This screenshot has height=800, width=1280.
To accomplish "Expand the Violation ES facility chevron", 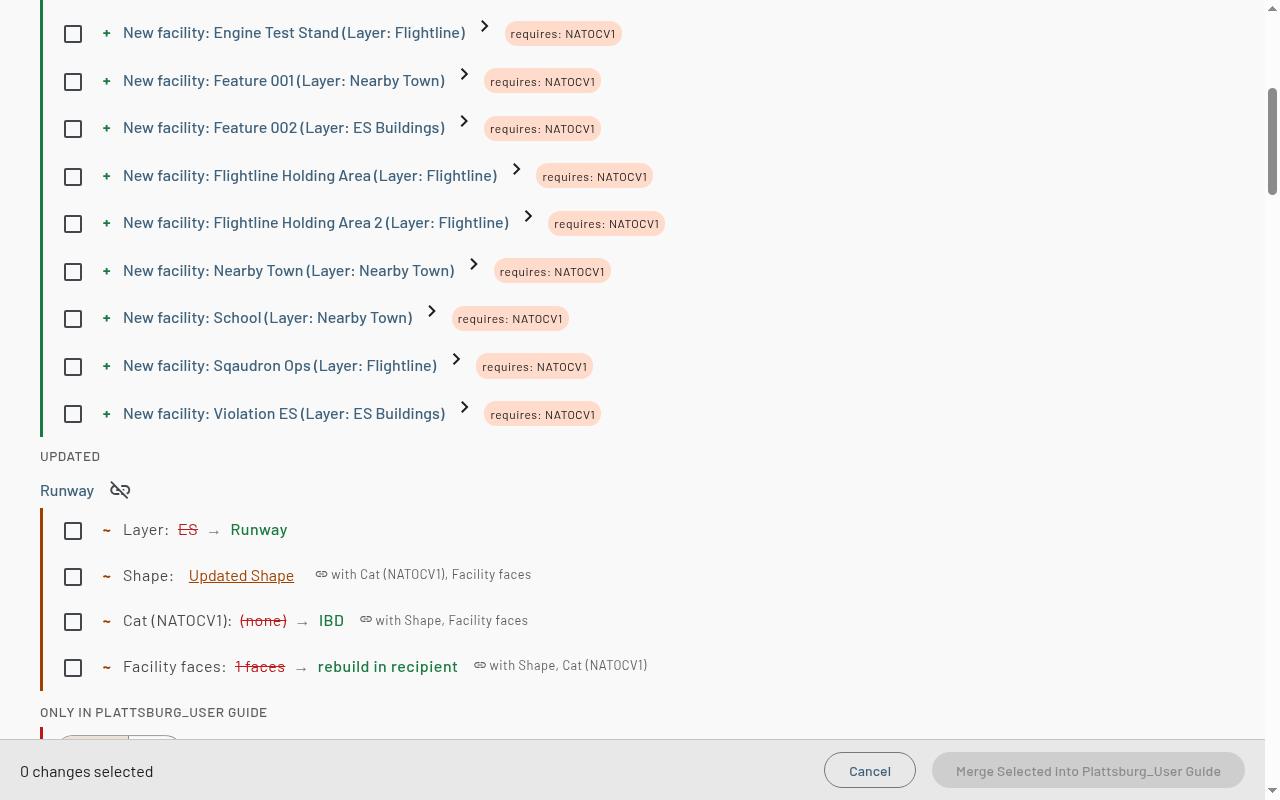I will 464,407.
